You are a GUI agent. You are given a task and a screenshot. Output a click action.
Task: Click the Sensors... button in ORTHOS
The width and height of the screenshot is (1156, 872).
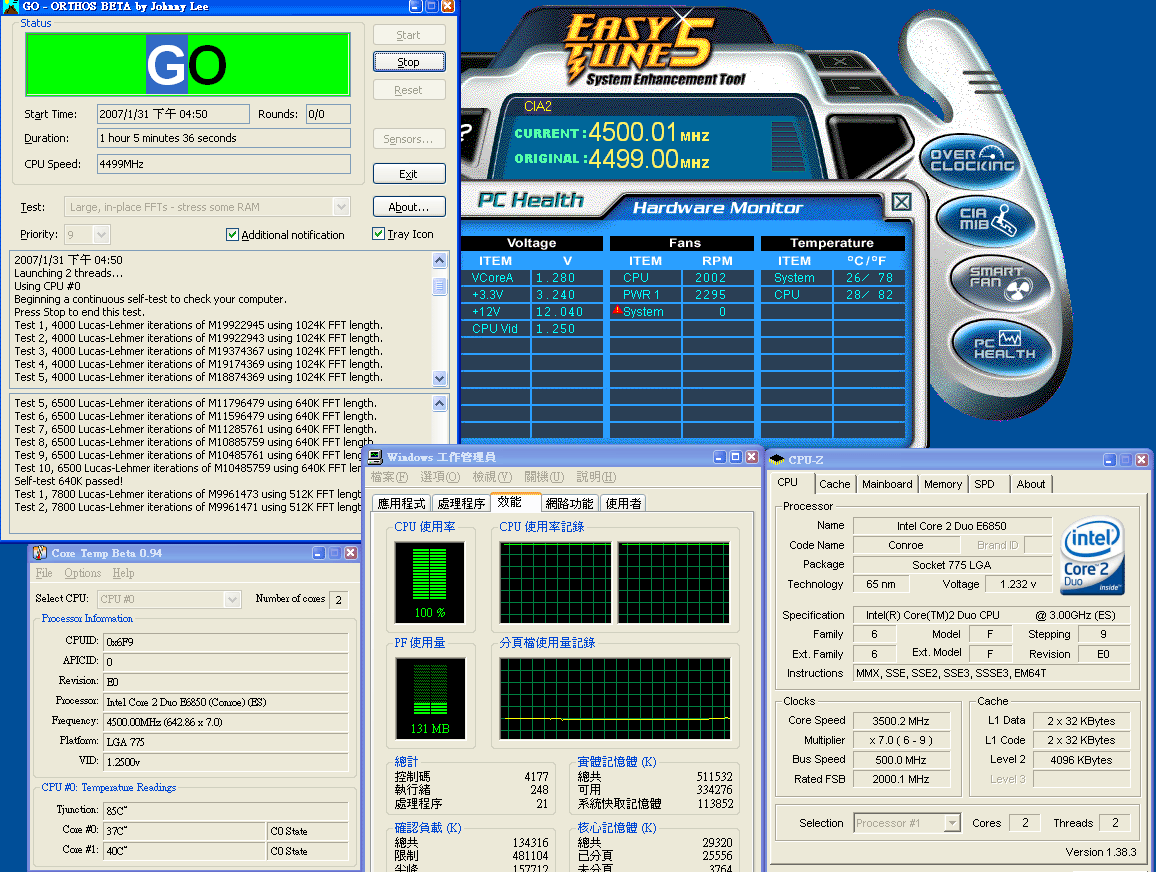(408, 139)
